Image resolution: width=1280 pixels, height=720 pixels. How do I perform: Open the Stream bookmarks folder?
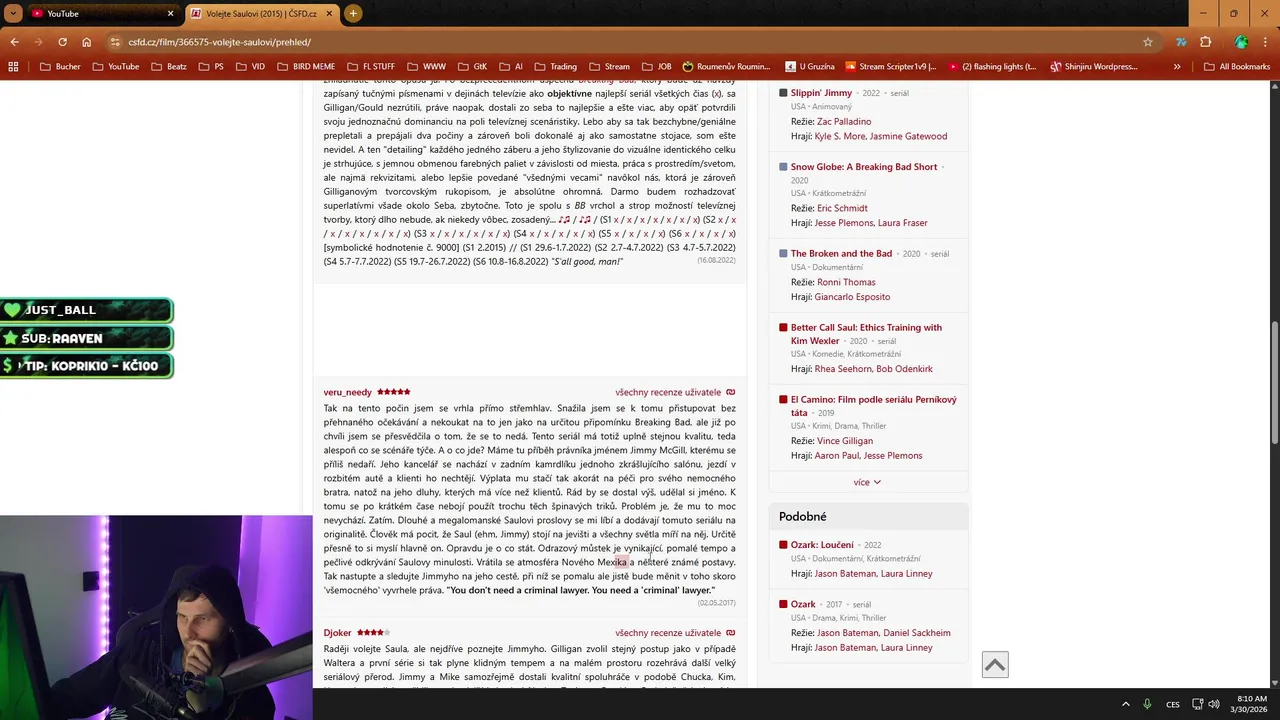(x=609, y=67)
